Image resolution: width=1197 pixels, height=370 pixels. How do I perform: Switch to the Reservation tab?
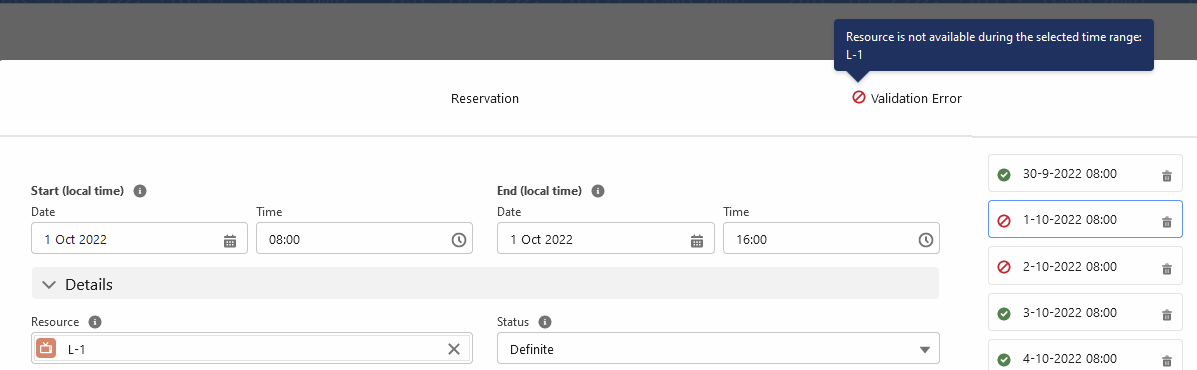(x=485, y=98)
